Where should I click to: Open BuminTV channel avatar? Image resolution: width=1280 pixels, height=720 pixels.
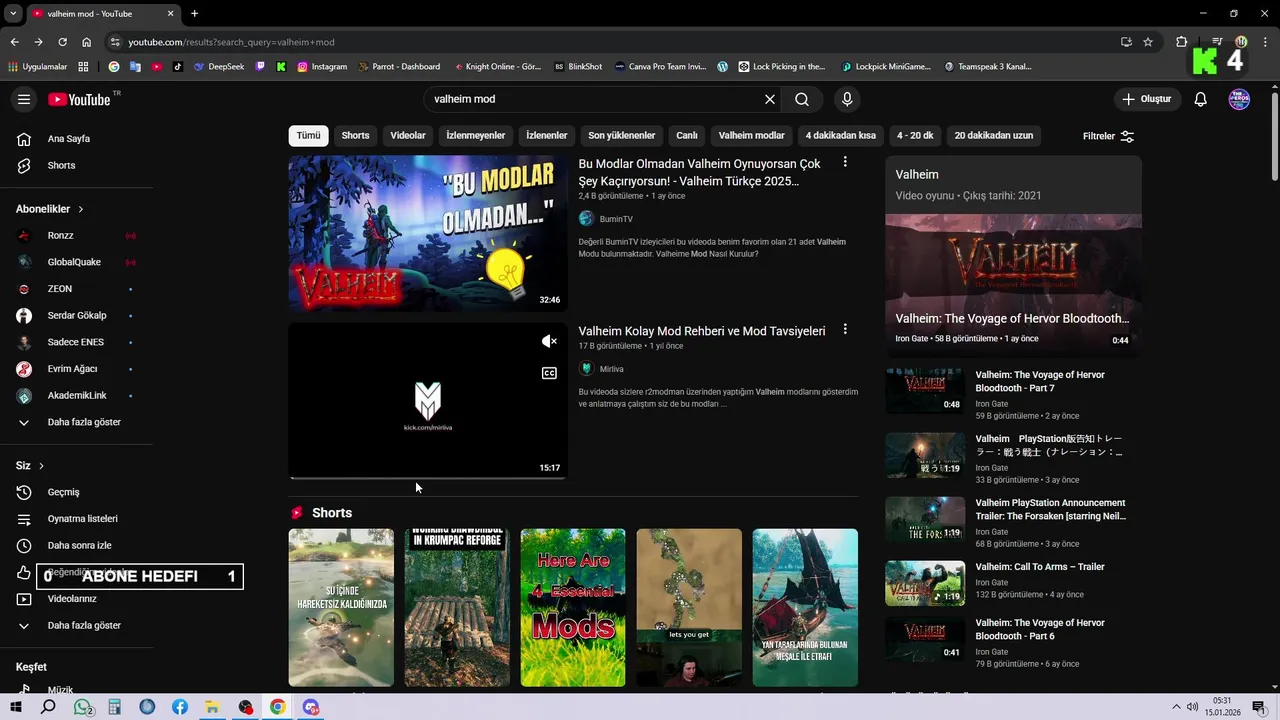(586, 219)
